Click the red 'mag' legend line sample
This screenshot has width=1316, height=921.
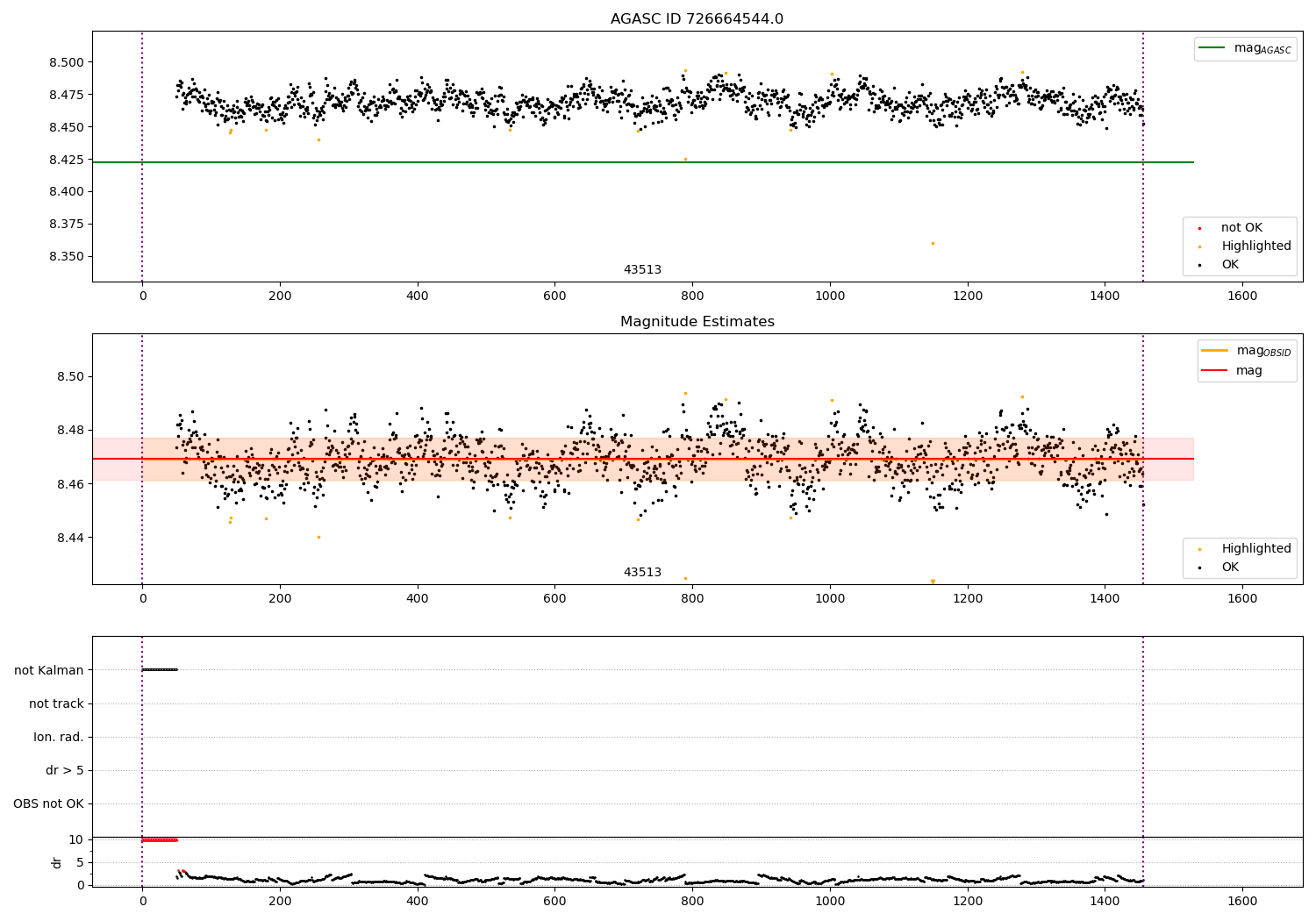pos(1215,371)
